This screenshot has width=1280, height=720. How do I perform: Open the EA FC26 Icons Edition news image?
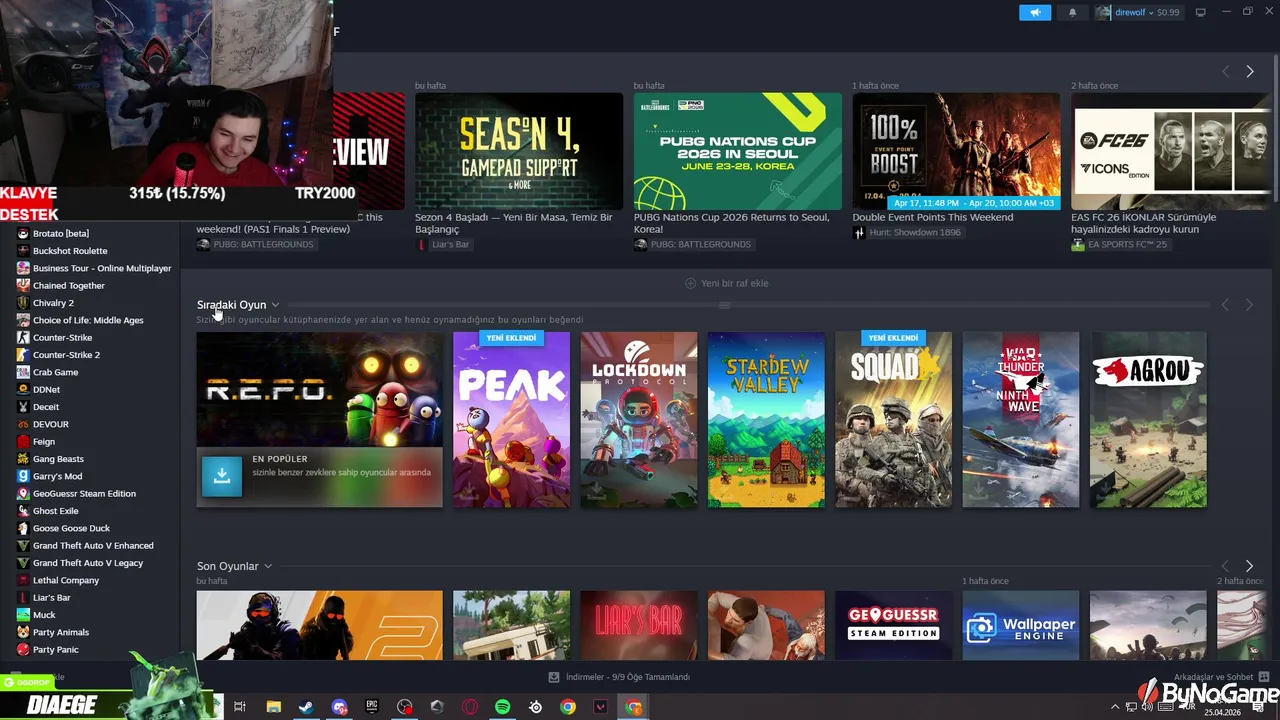[1171, 151]
